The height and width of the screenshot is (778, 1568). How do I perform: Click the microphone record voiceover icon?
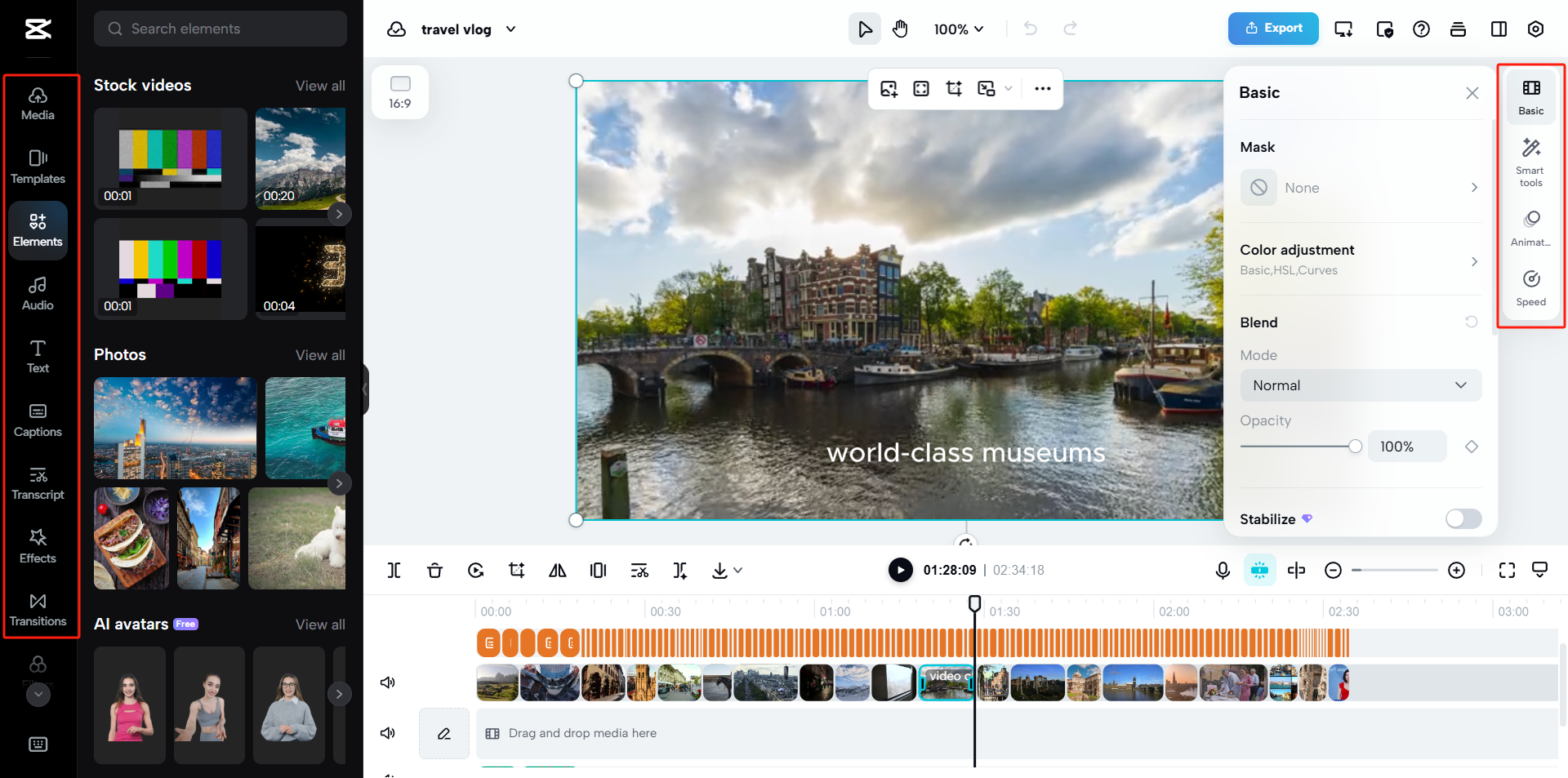click(1223, 570)
